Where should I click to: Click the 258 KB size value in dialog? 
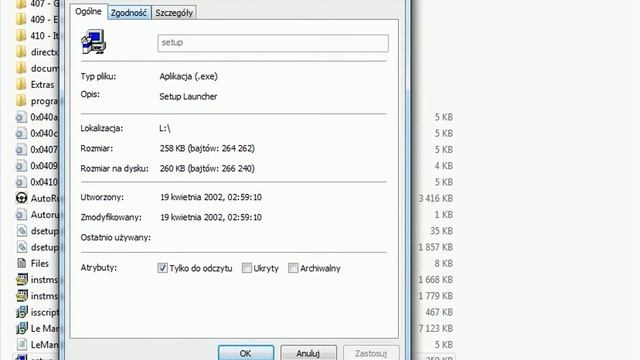207,148
